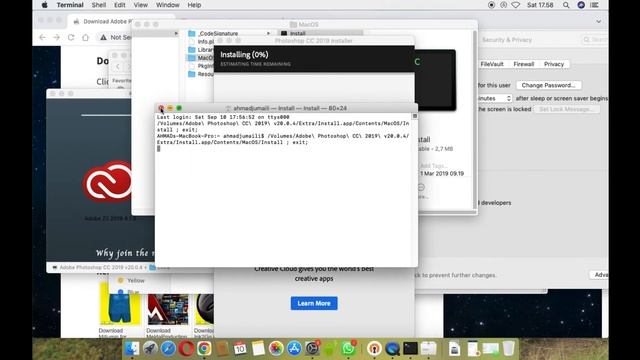Click the MeldaProduction download thumbnail
This screenshot has width=640, height=360.
168,309
